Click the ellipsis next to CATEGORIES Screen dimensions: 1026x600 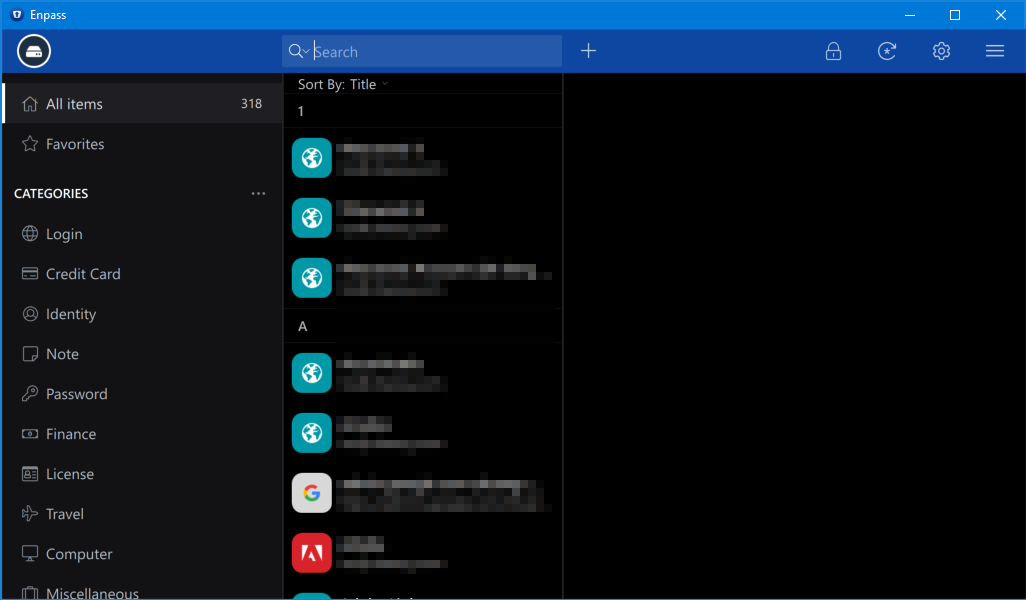click(x=259, y=193)
